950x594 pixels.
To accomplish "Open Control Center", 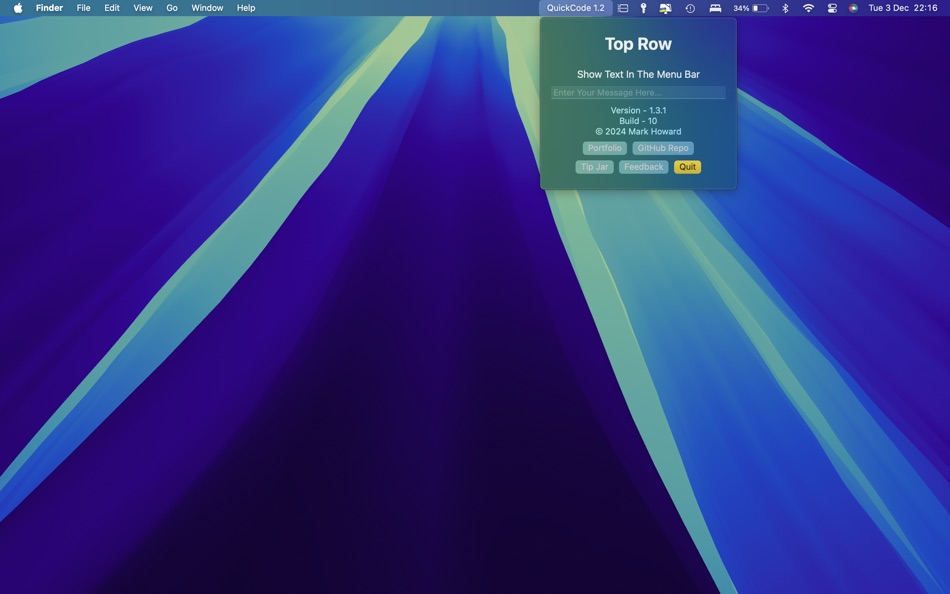I will [832, 8].
